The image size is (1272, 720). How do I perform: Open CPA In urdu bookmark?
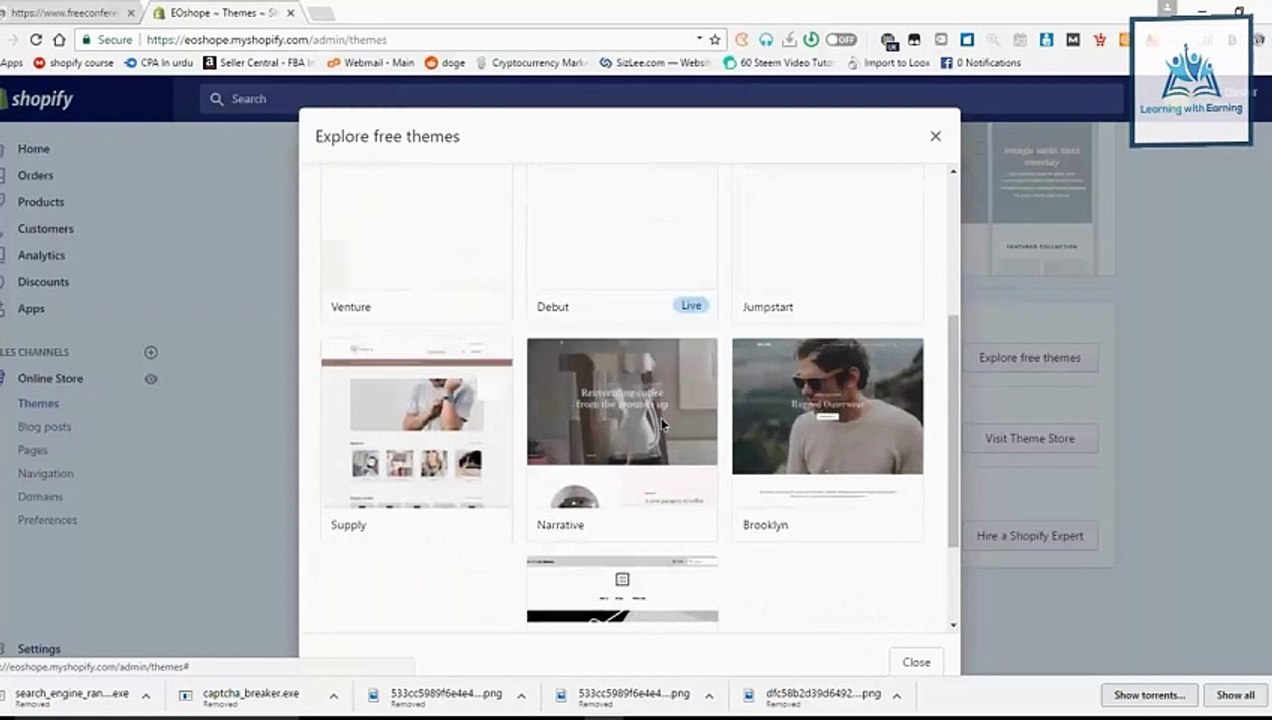pyautogui.click(x=158, y=63)
